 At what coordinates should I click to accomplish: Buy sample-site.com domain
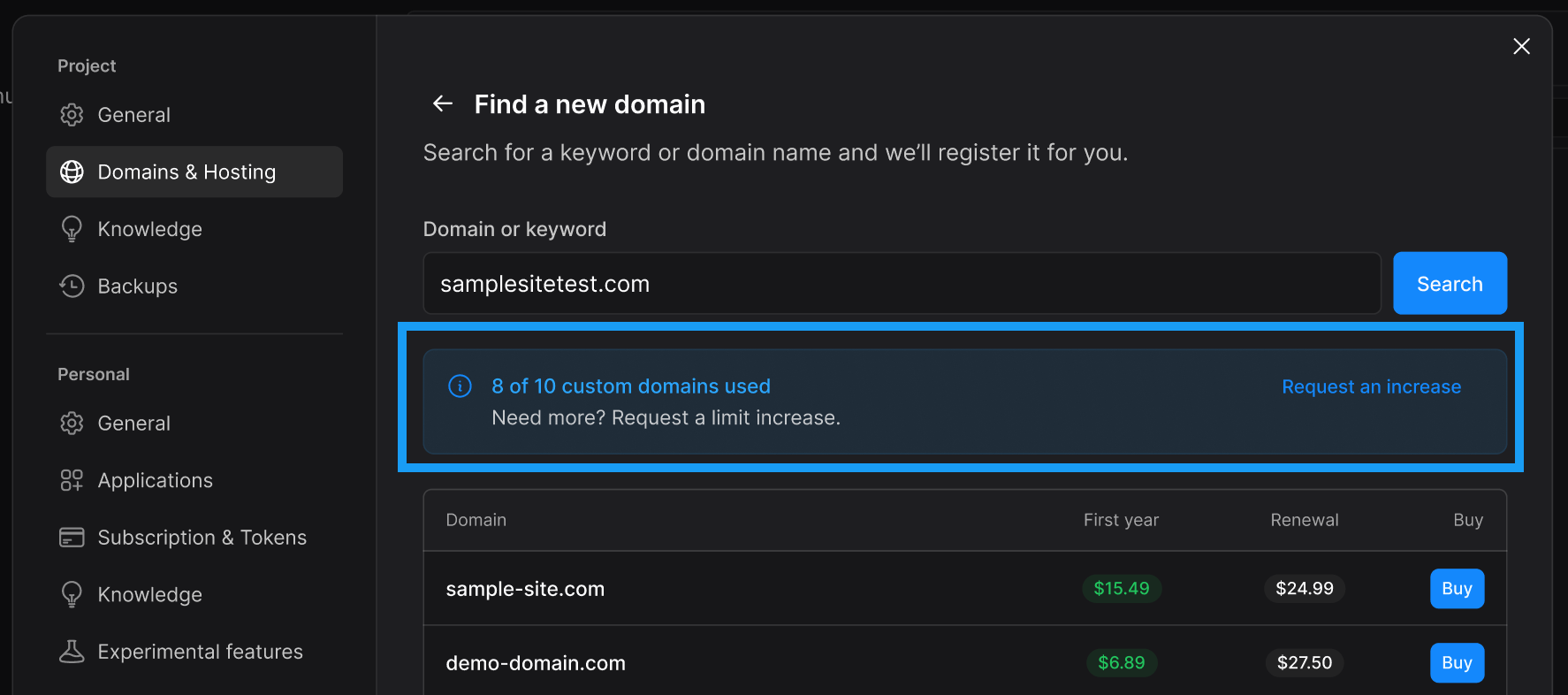pos(1457,589)
